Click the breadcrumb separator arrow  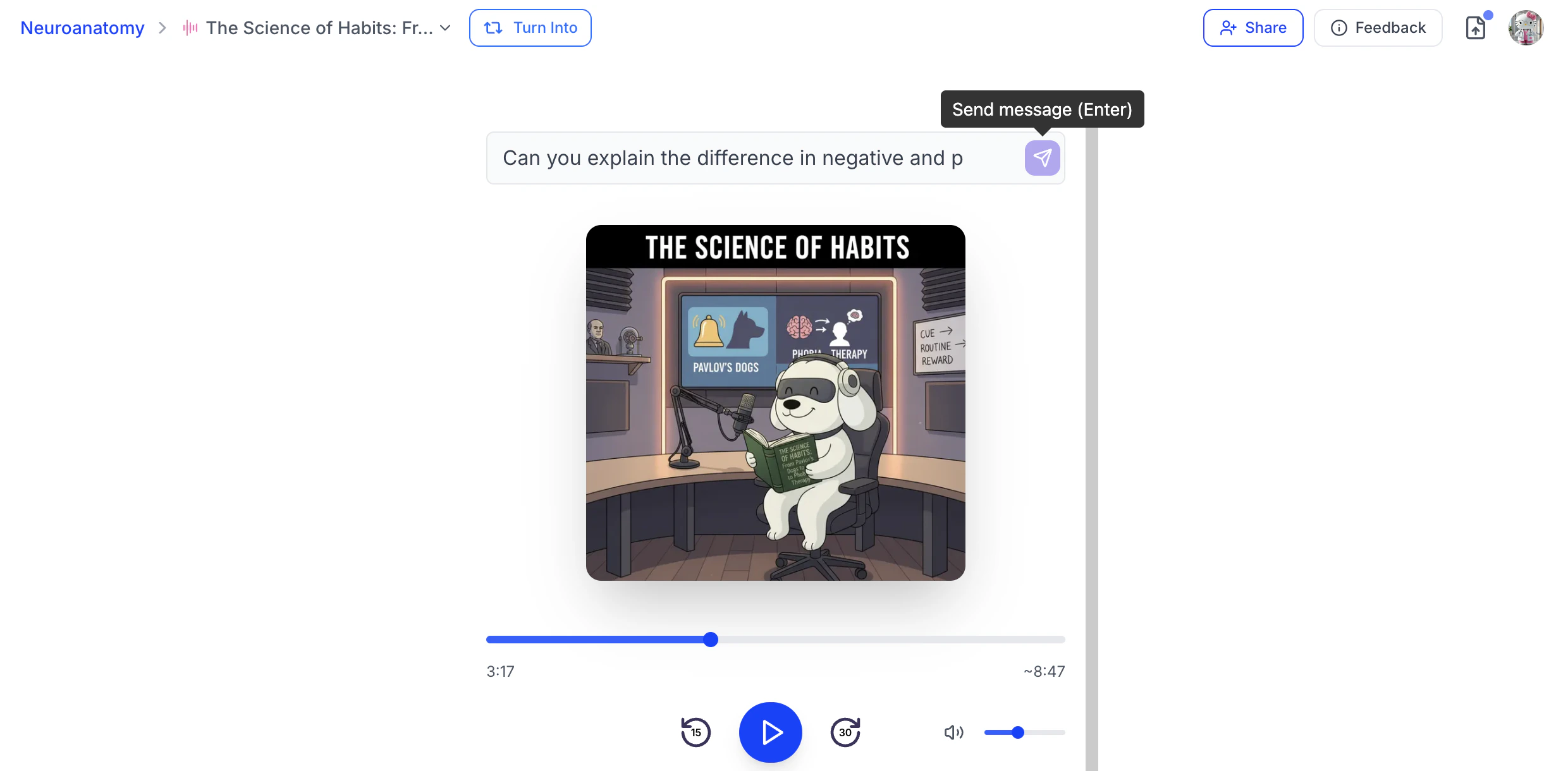[162, 28]
